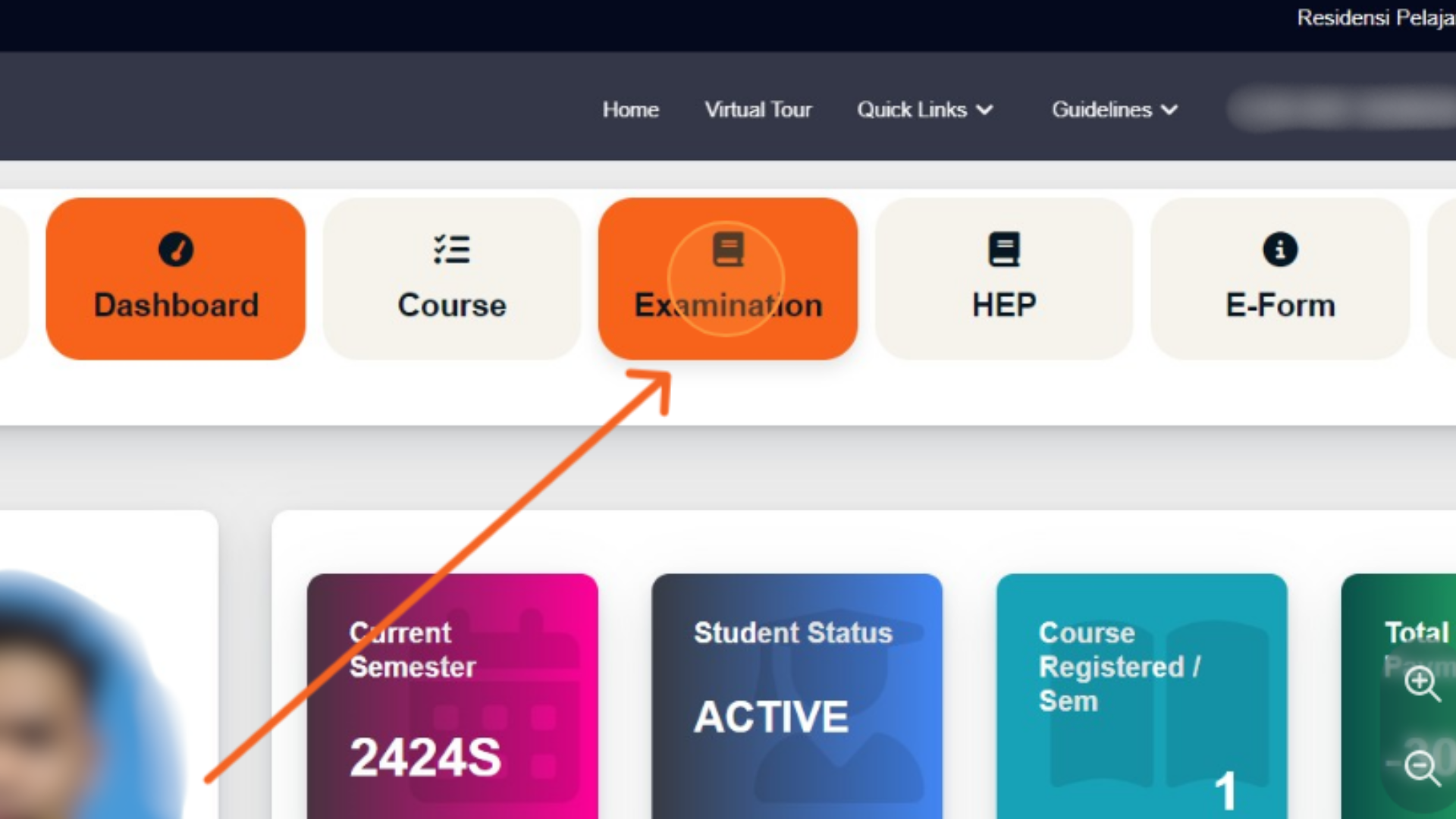Open the Virtual Tour link
This screenshot has width=1456, height=819.
click(x=758, y=110)
